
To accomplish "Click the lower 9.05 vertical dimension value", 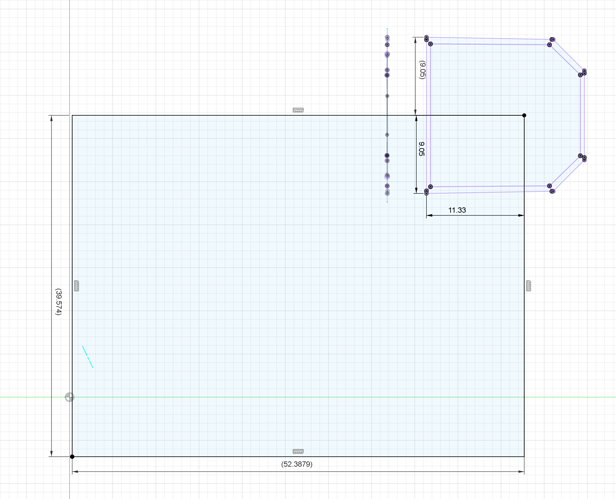I will coord(422,149).
